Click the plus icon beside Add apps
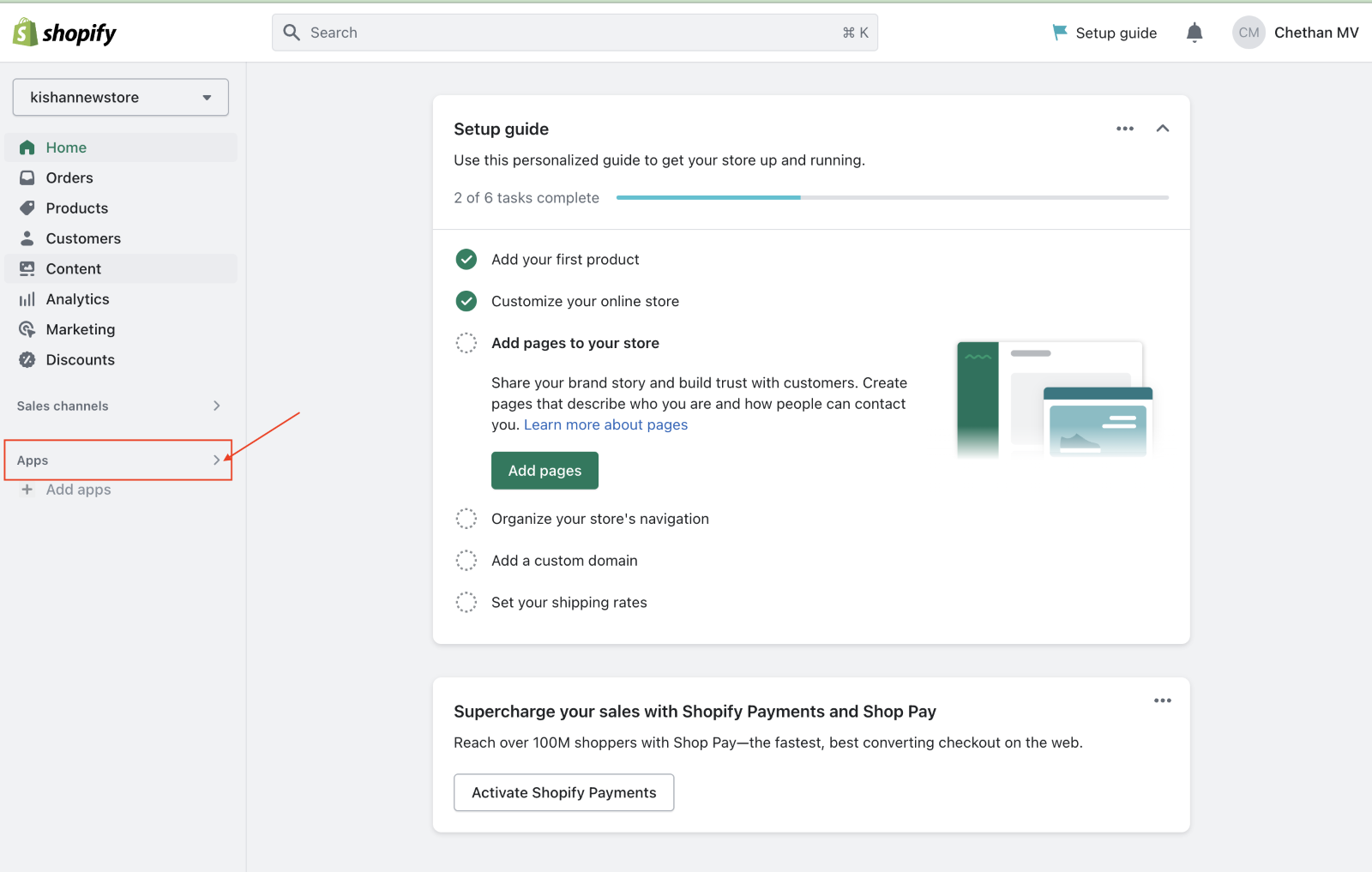Screen dimensions: 1372x872 27,490
